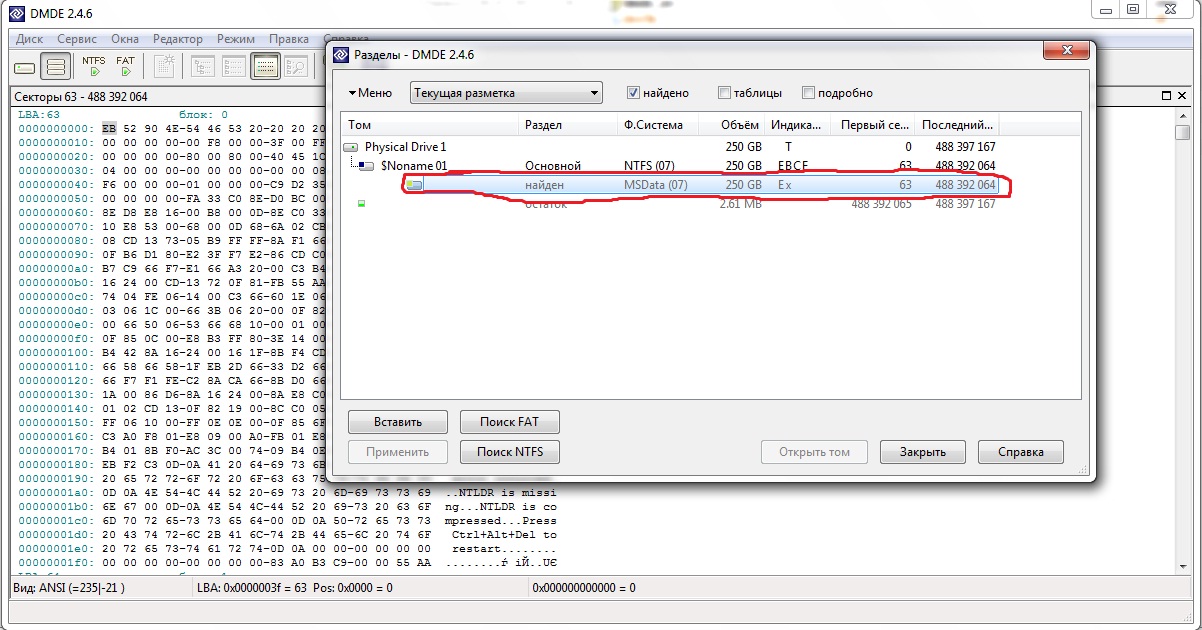Sort by the 'Ф.Система' column header
The width and height of the screenshot is (1202, 630).
(x=659, y=125)
